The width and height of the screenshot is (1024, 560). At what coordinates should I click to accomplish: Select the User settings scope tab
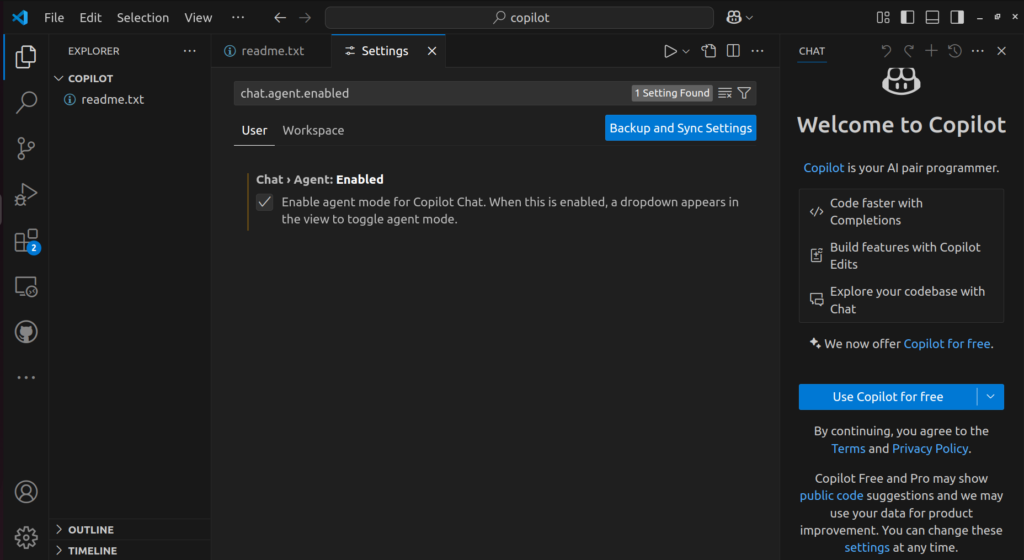point(254,131)
